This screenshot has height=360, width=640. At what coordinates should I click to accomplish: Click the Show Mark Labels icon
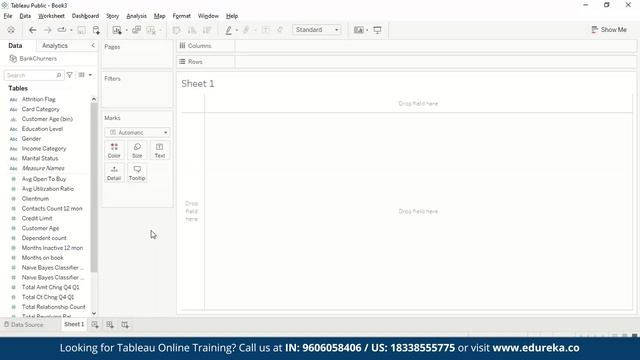click(x=266, y=30)
